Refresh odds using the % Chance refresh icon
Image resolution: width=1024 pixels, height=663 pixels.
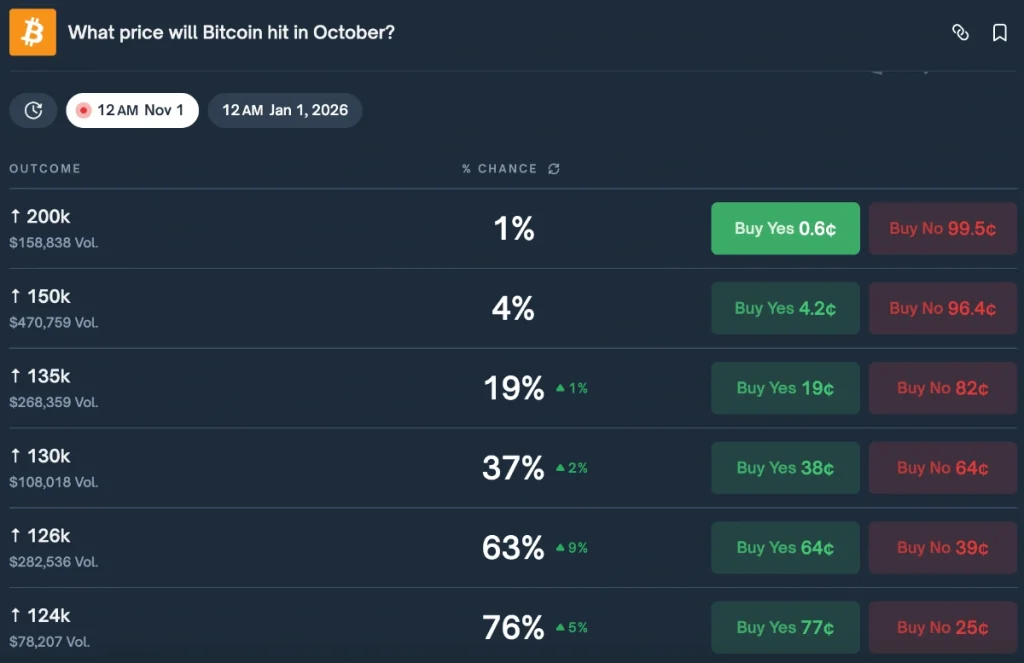click(555, 168)
